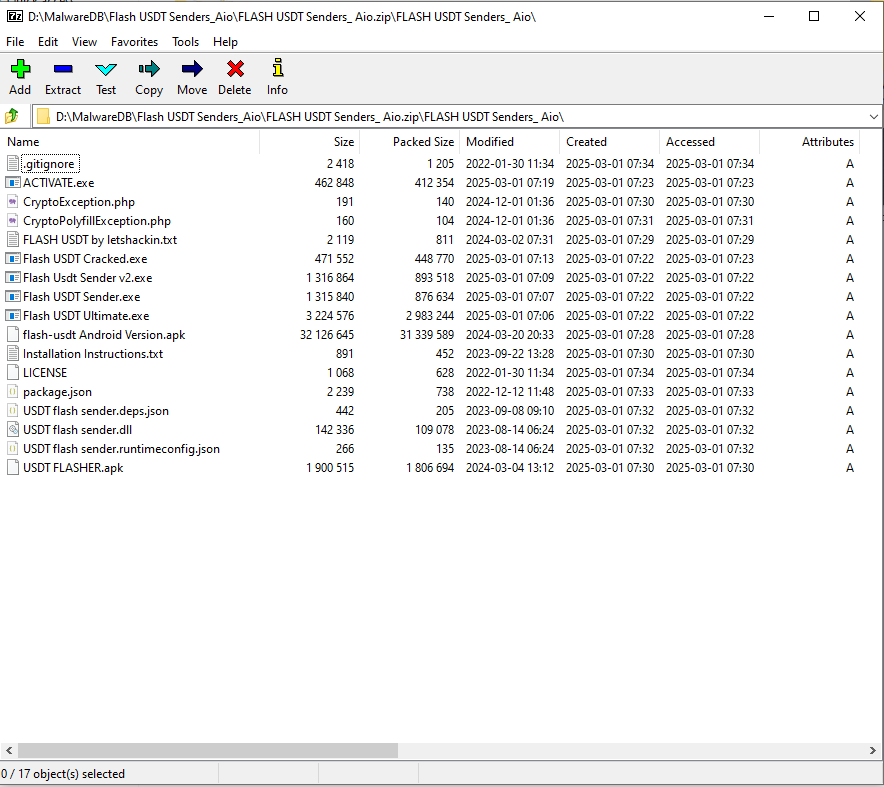
Task: Click the USDT FLASHER.apk file icon
Action: pyautogui.click(x=12, y=467)
